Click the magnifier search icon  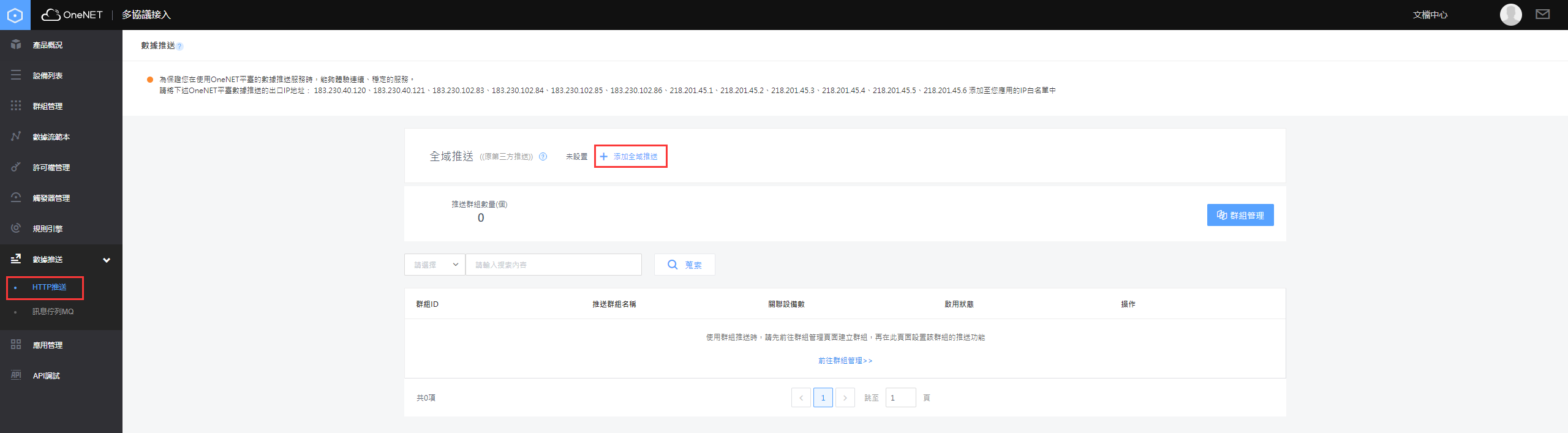tap(673, 265)
